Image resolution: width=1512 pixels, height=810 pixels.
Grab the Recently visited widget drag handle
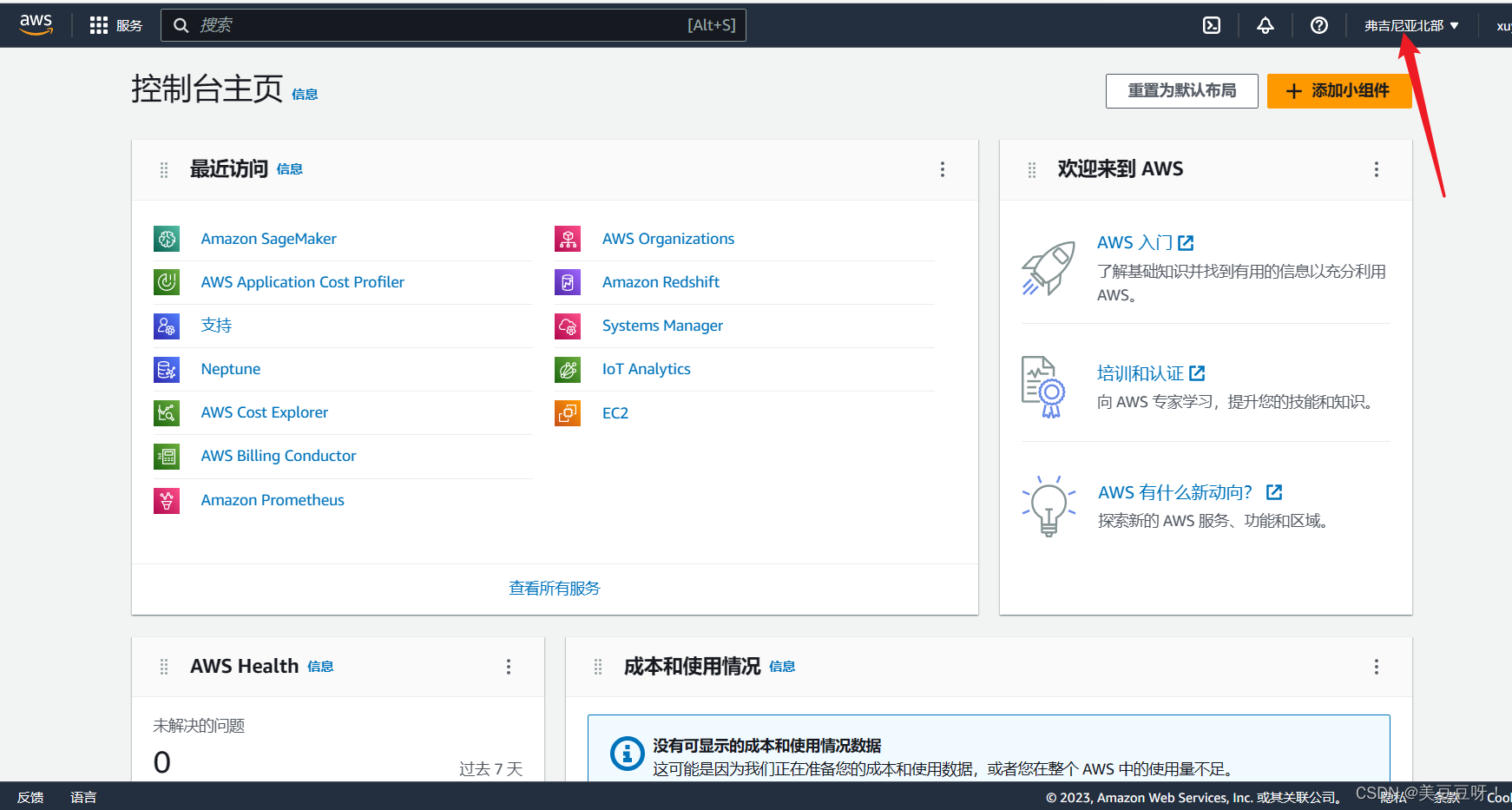[164, 169]
